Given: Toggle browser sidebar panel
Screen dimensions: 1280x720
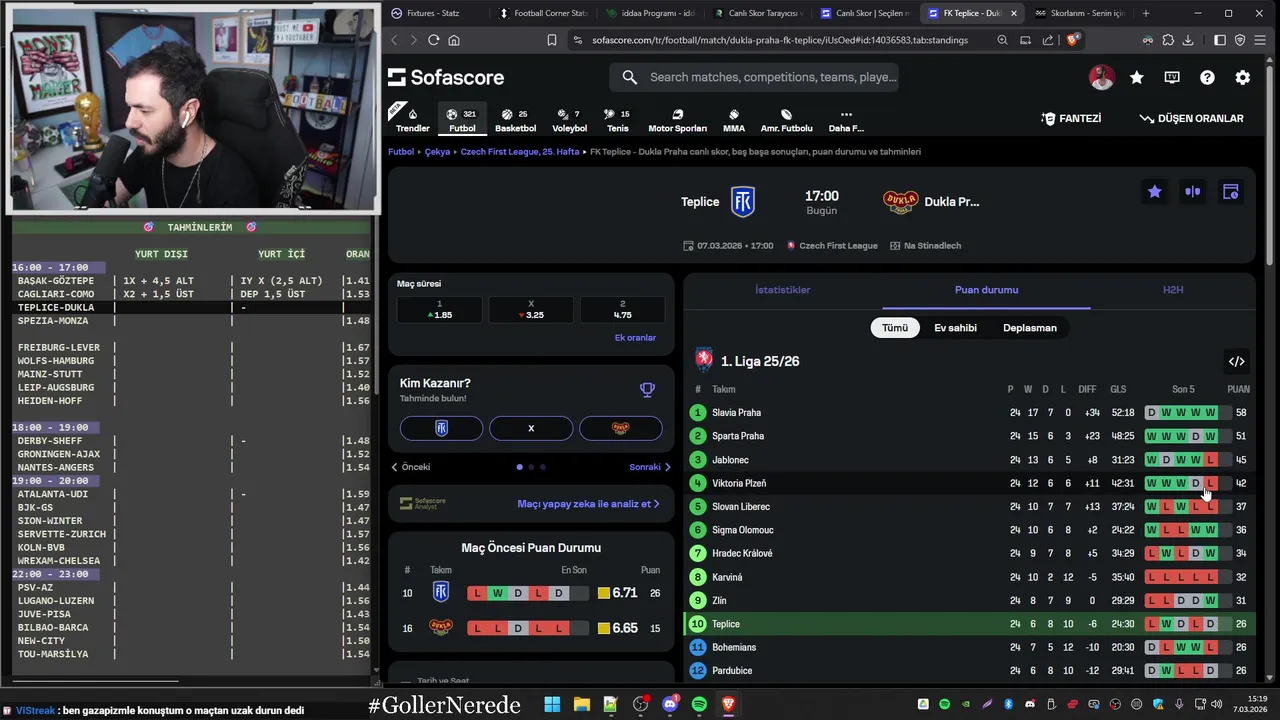Looking at the screenshot, I should pos(1220,40).
